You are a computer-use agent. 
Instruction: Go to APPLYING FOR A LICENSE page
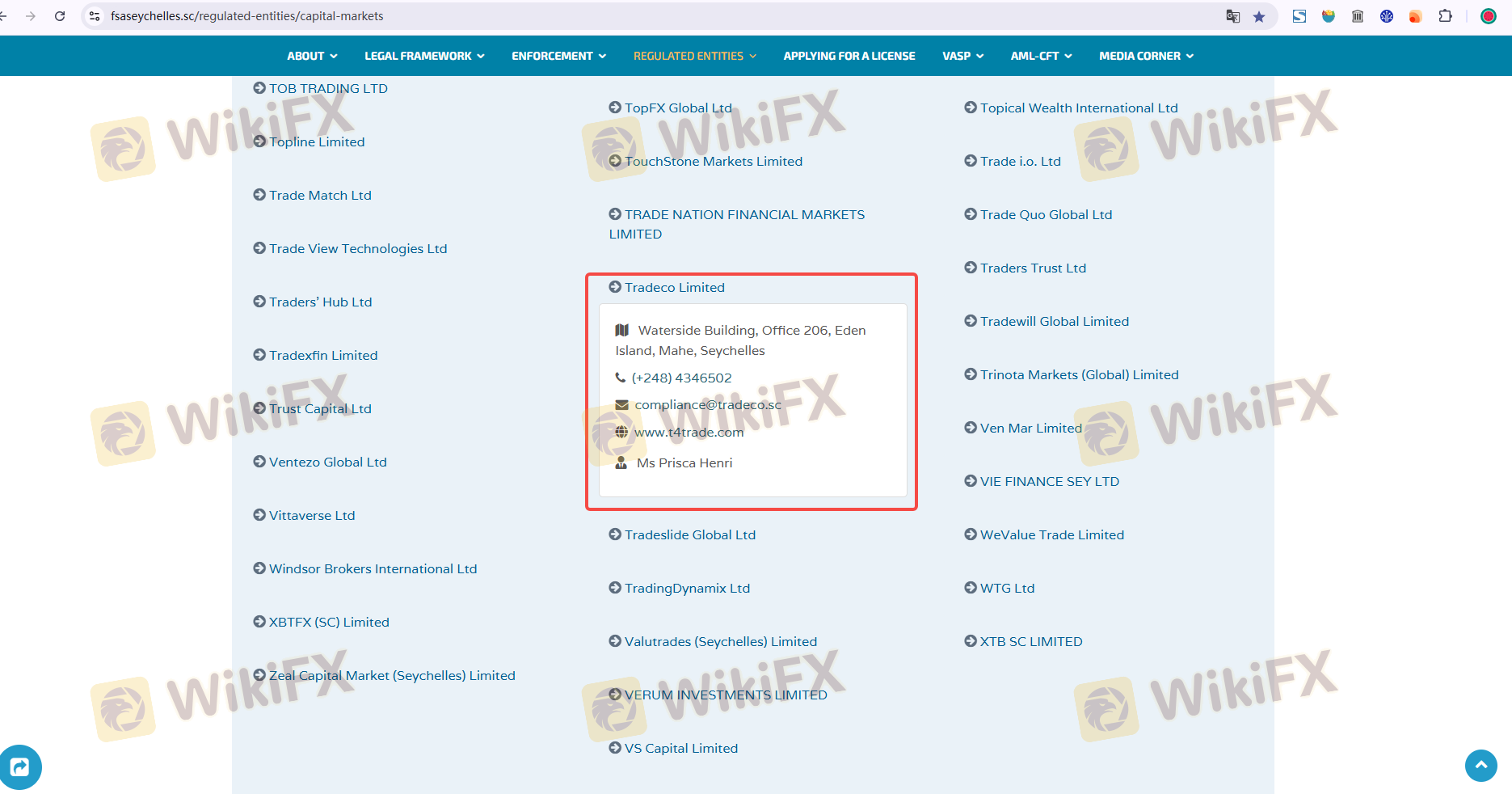[849, 56]
